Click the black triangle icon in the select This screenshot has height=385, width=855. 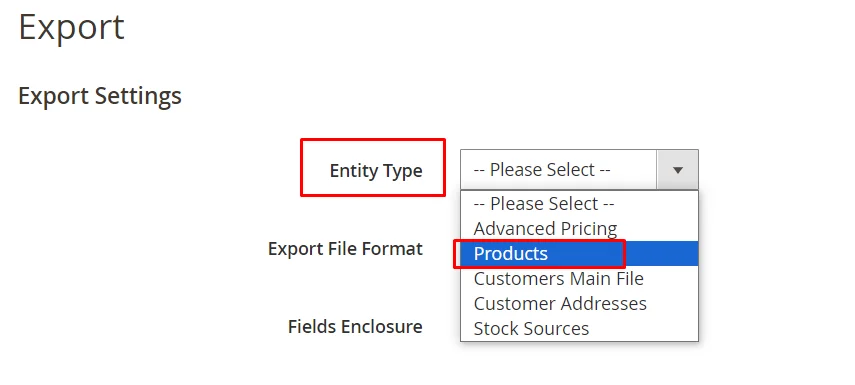[x=678, y=170]
